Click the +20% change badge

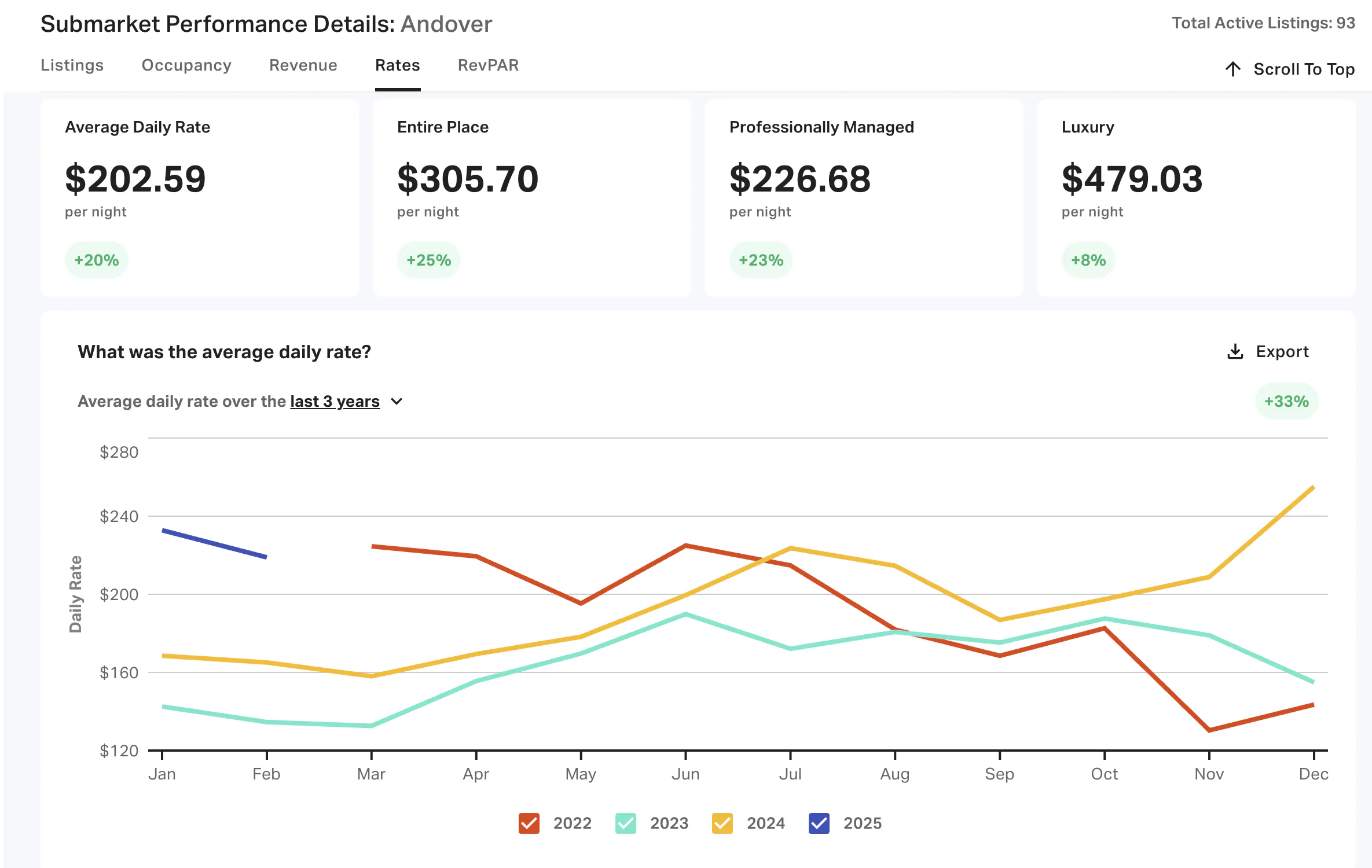97,260
